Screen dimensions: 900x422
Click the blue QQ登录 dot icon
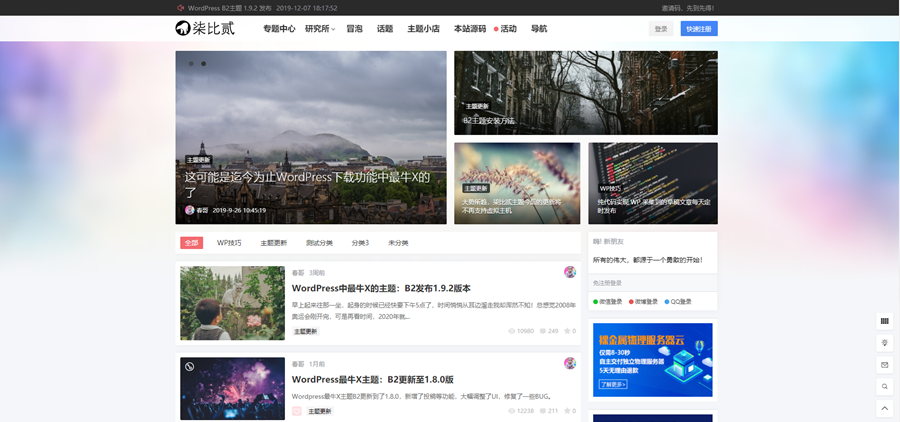(667, 301)
